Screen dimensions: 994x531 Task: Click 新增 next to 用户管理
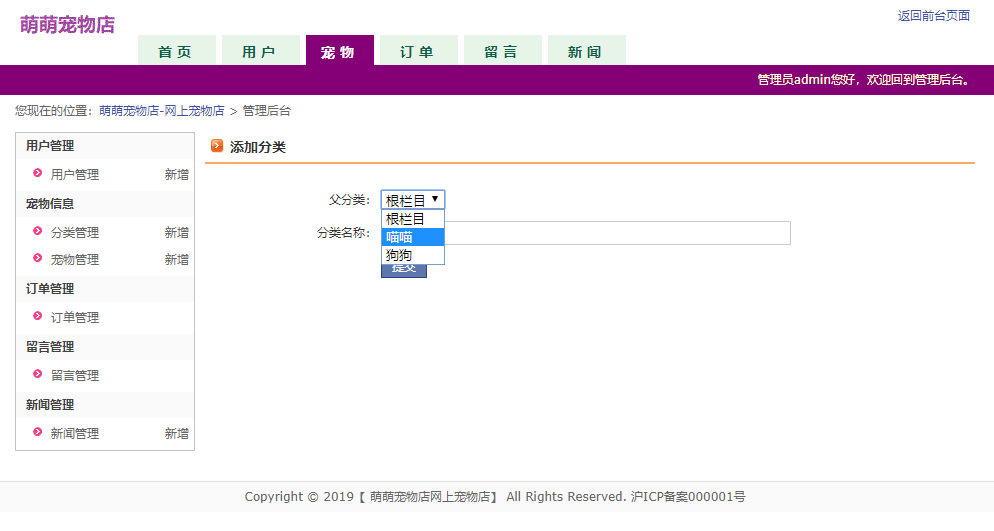(177, 174)
